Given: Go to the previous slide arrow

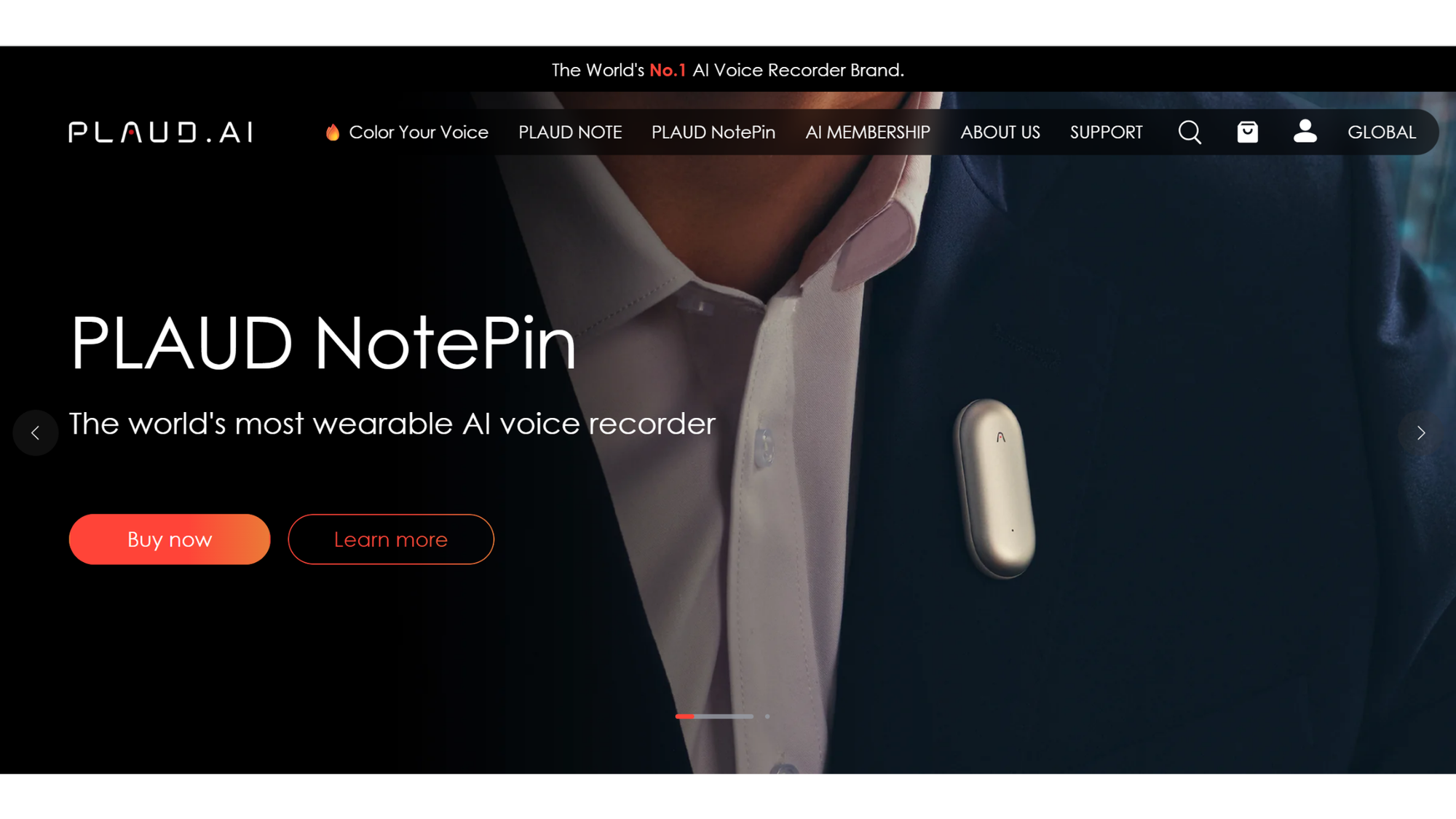Looking at the screenshot, I should coord(35,433).
